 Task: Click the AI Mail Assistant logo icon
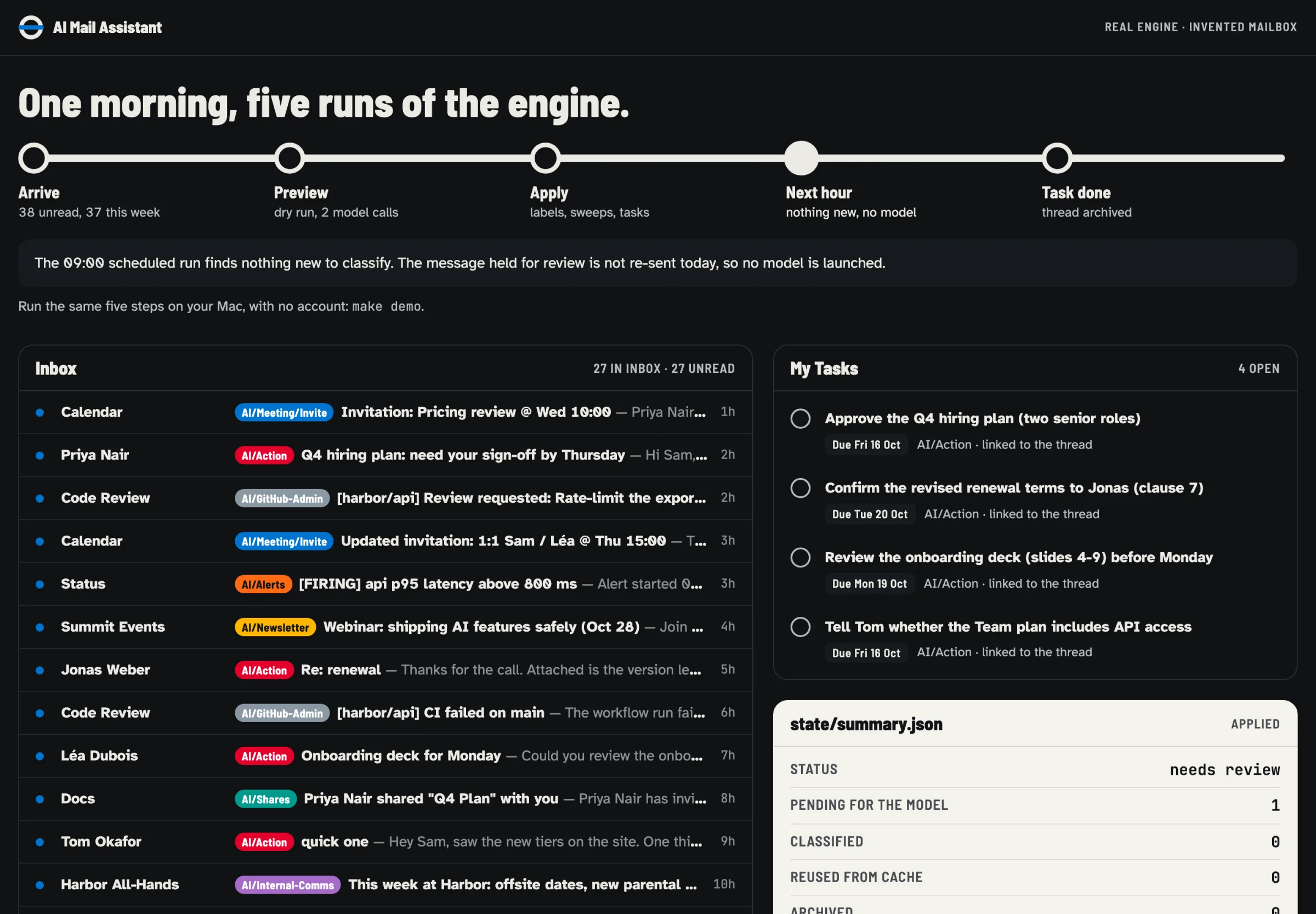point(31,27)
